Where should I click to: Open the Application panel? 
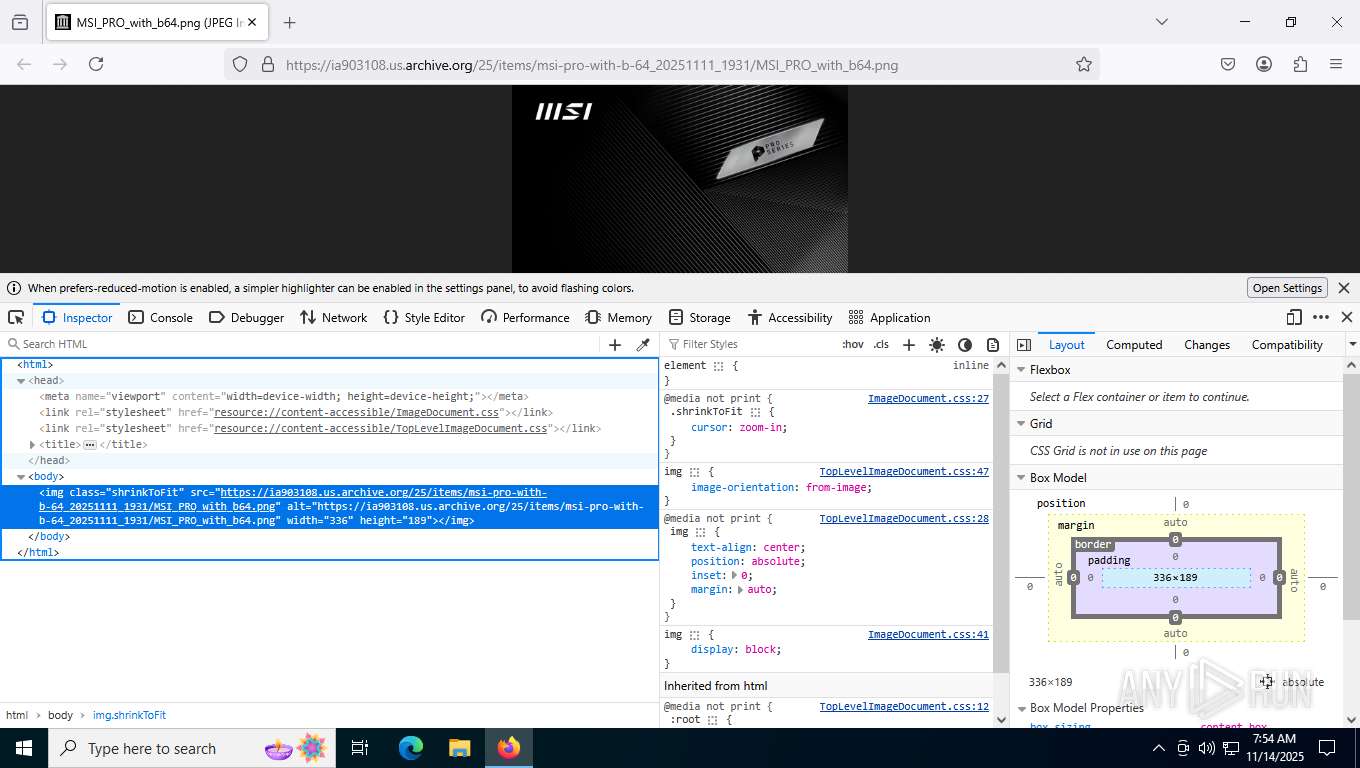point(889,317)
